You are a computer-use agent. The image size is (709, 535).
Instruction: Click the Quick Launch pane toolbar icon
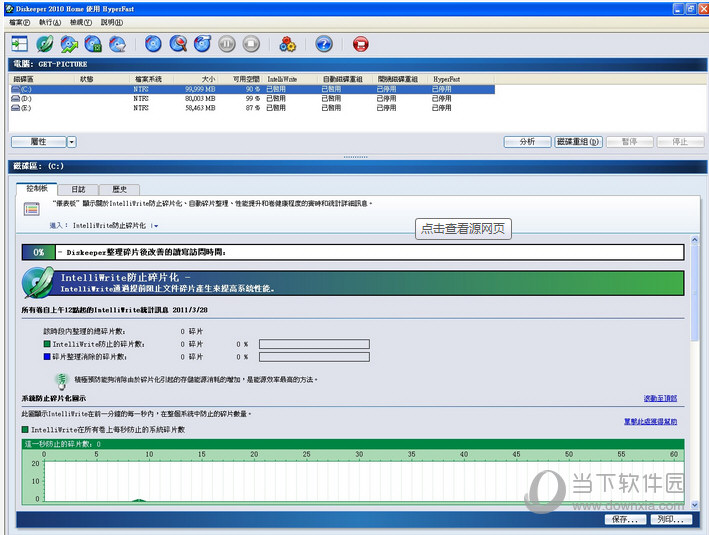19,44
